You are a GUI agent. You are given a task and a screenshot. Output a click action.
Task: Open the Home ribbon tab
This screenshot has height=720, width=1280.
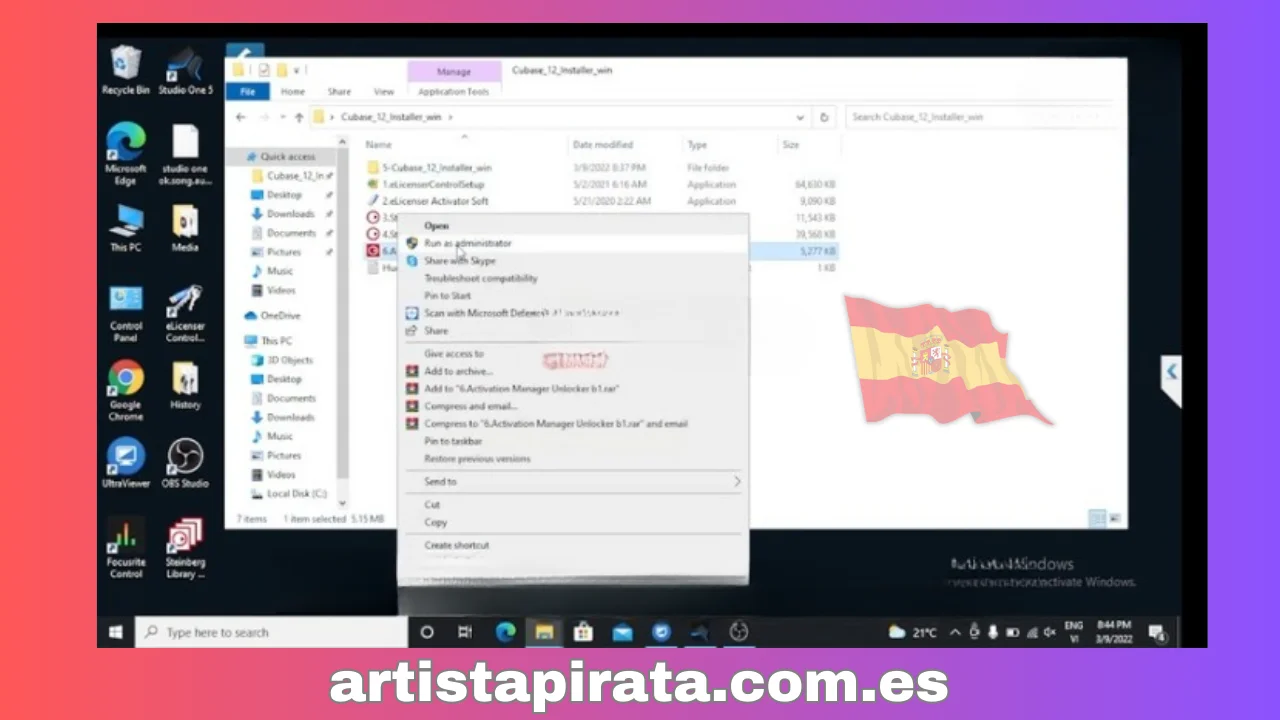point(293,92)
